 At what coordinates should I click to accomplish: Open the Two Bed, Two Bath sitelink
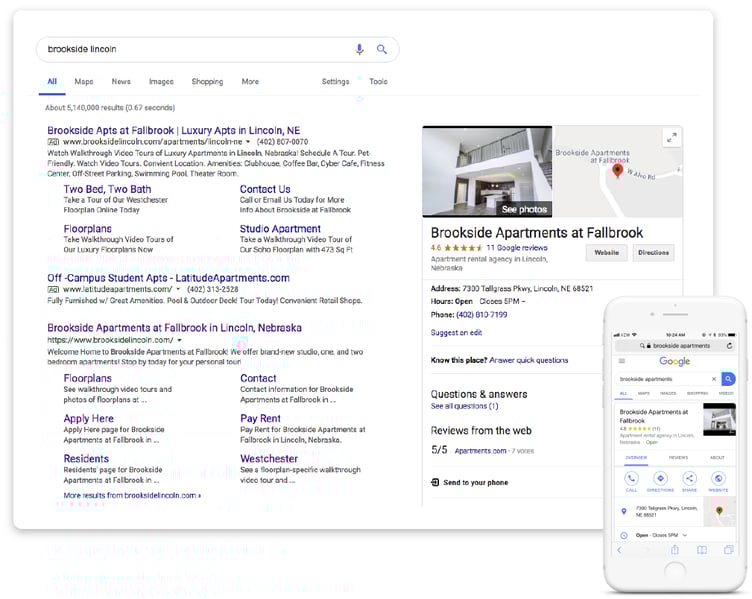click(107, 189)
